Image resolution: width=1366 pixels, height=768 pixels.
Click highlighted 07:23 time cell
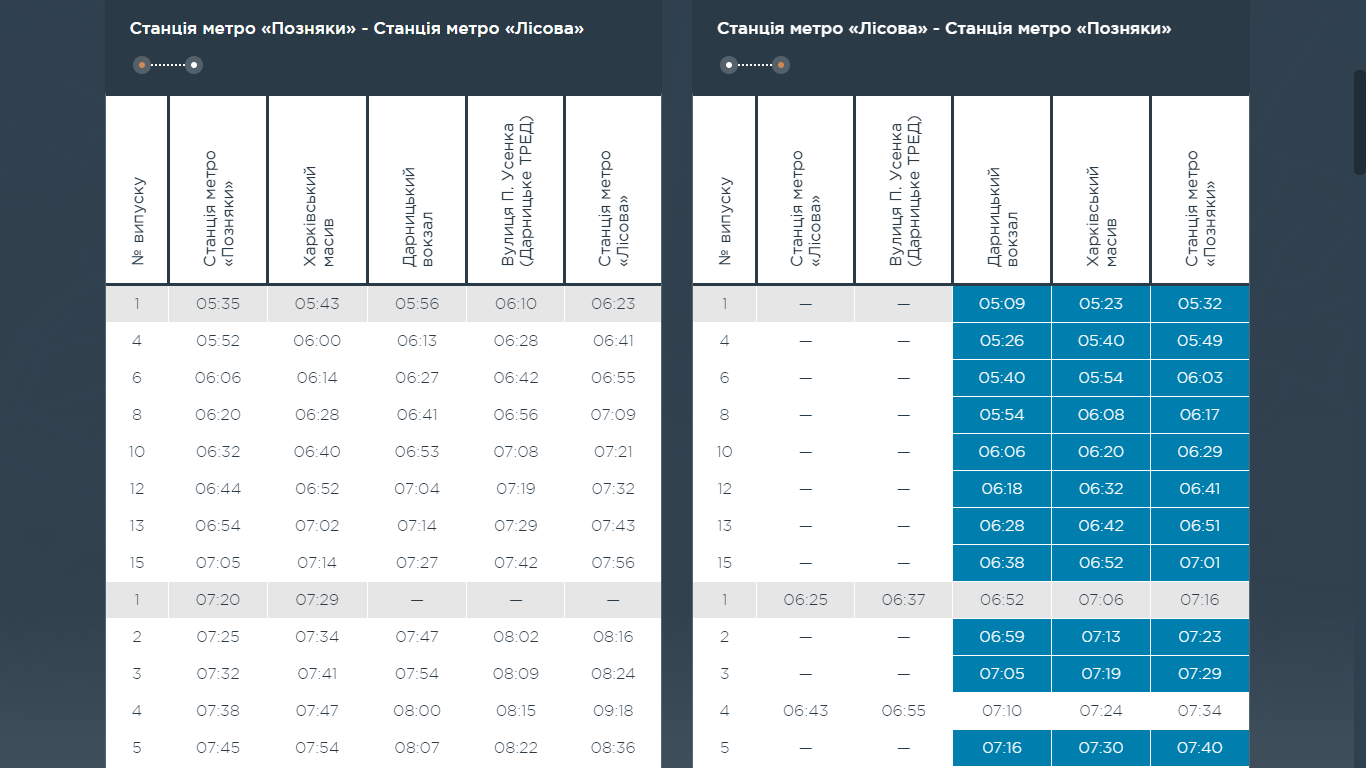point(1200,637)
